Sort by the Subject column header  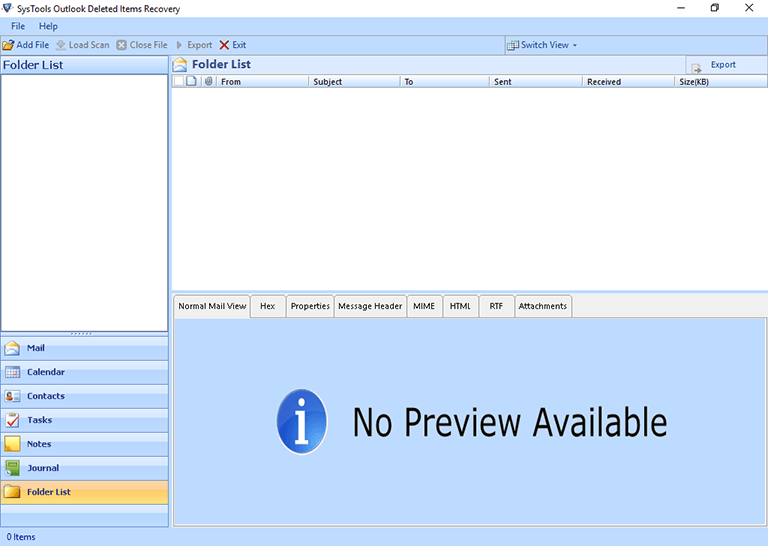pos(355,82)
